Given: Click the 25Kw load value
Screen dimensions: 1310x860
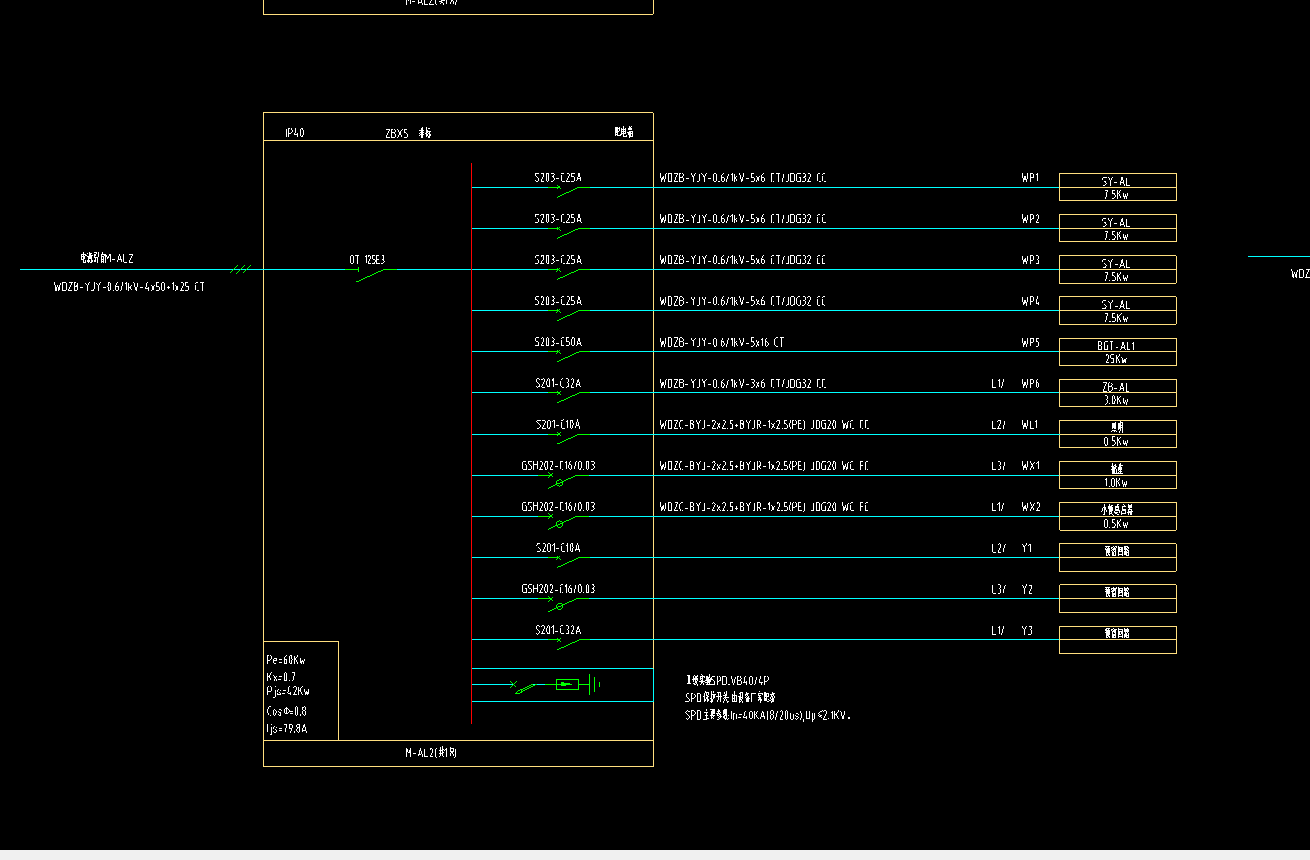Looking at the screenshot, I should tap(1117, 359).
